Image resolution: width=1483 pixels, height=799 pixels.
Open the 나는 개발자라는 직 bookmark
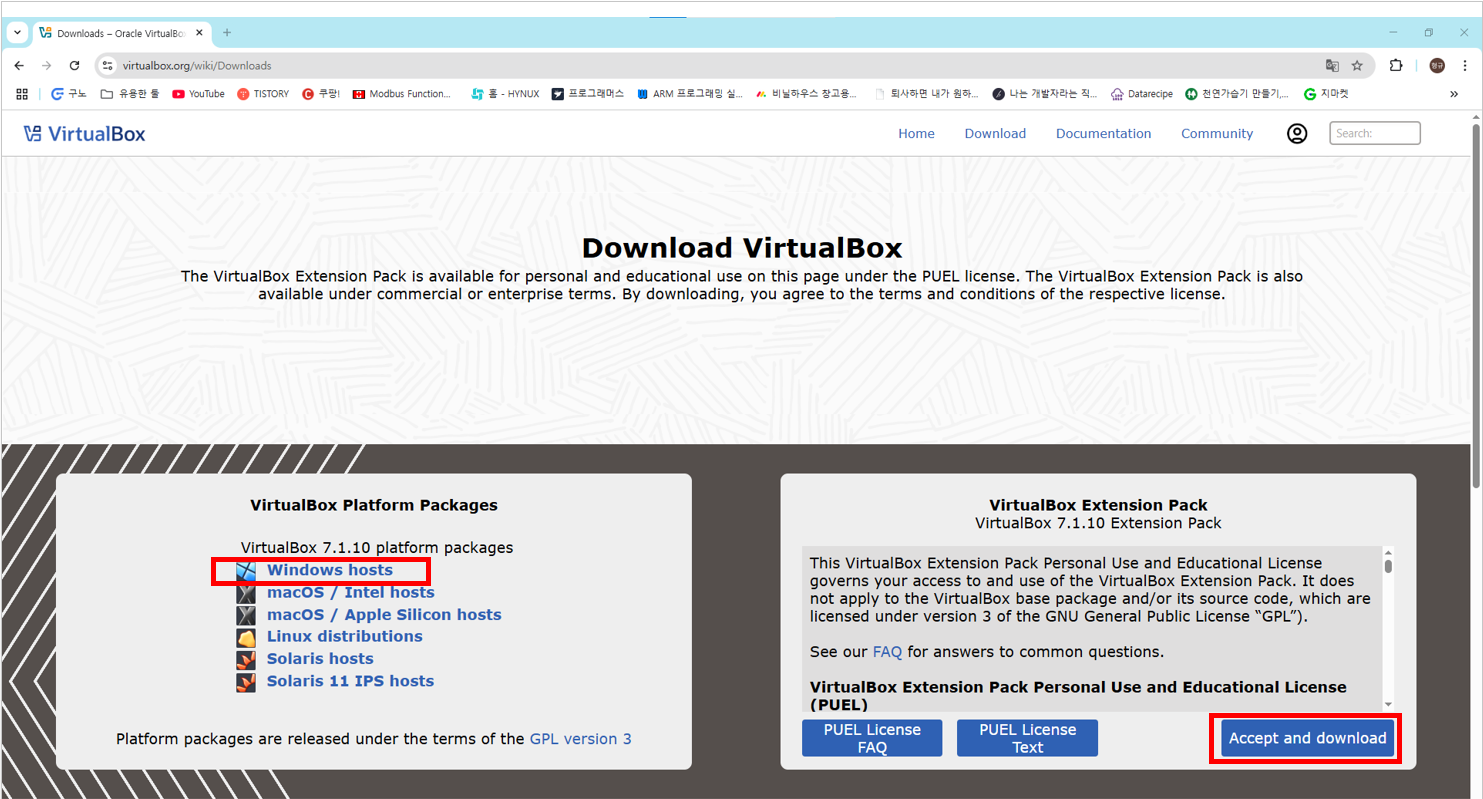pos(1045,94)
